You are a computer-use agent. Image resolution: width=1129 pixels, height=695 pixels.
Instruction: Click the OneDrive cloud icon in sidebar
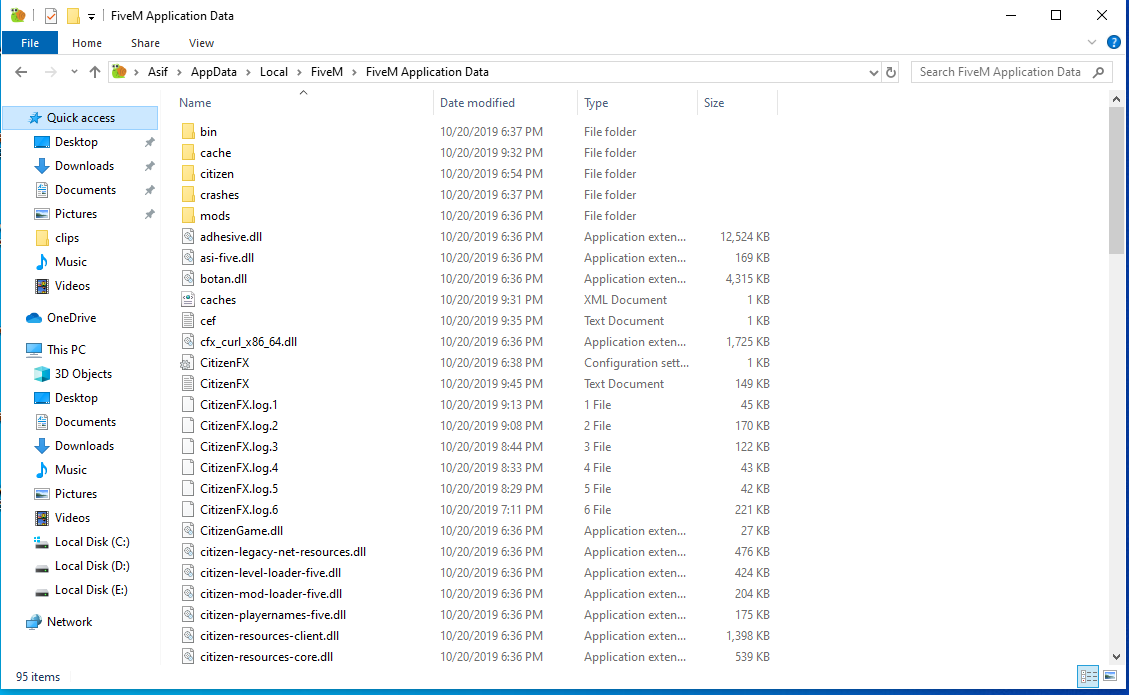point(35,318)
